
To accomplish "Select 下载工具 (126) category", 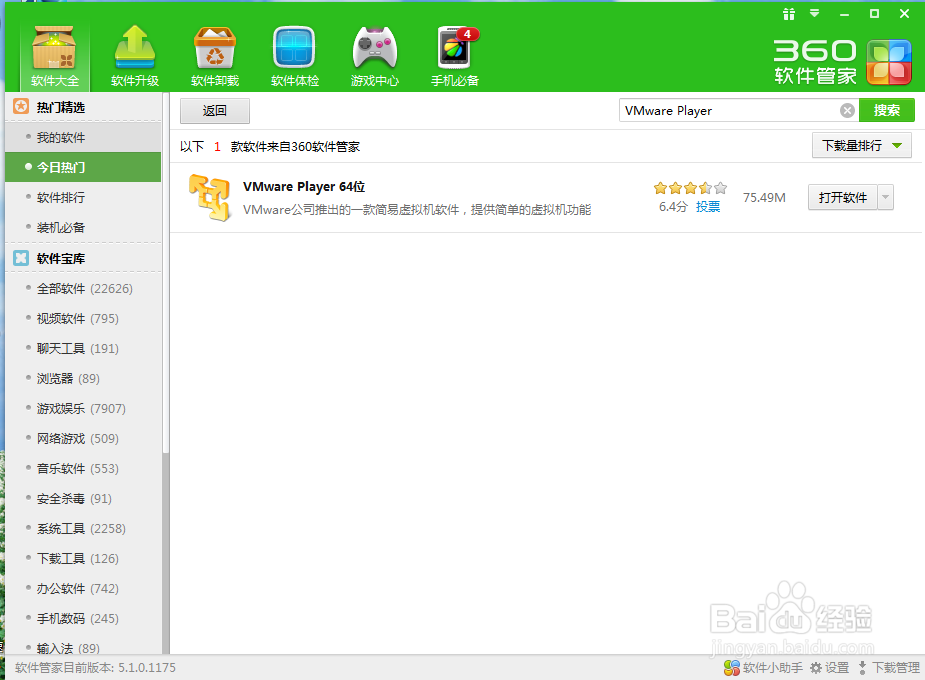I will [x=83, y=559].
